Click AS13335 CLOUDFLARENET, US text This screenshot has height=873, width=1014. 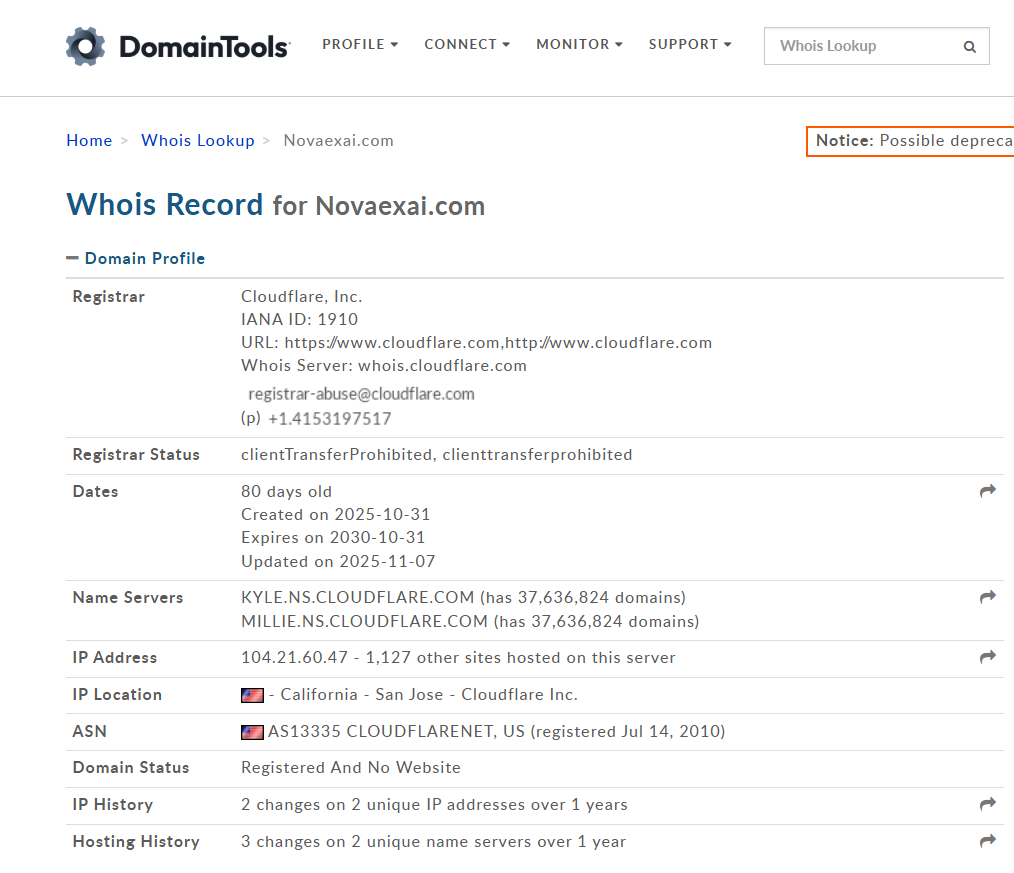click(x=396, y=731)
